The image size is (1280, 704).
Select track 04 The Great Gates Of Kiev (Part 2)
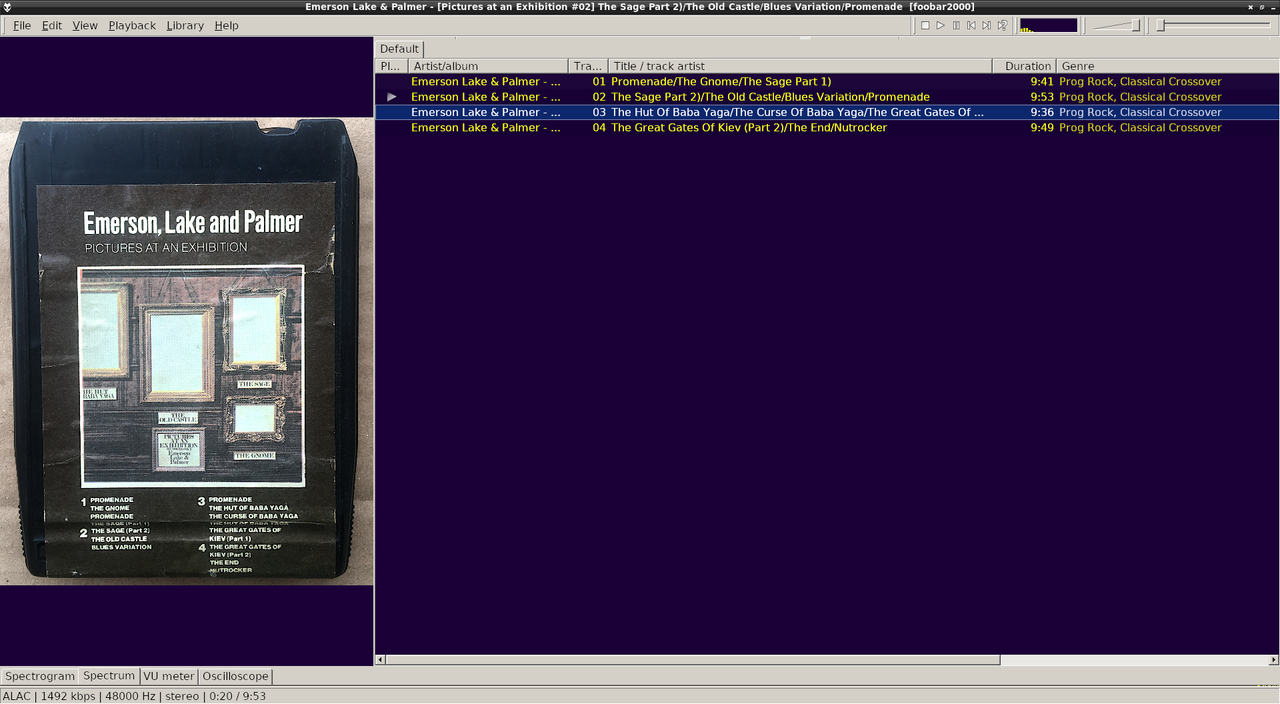[x=827, y=128]
